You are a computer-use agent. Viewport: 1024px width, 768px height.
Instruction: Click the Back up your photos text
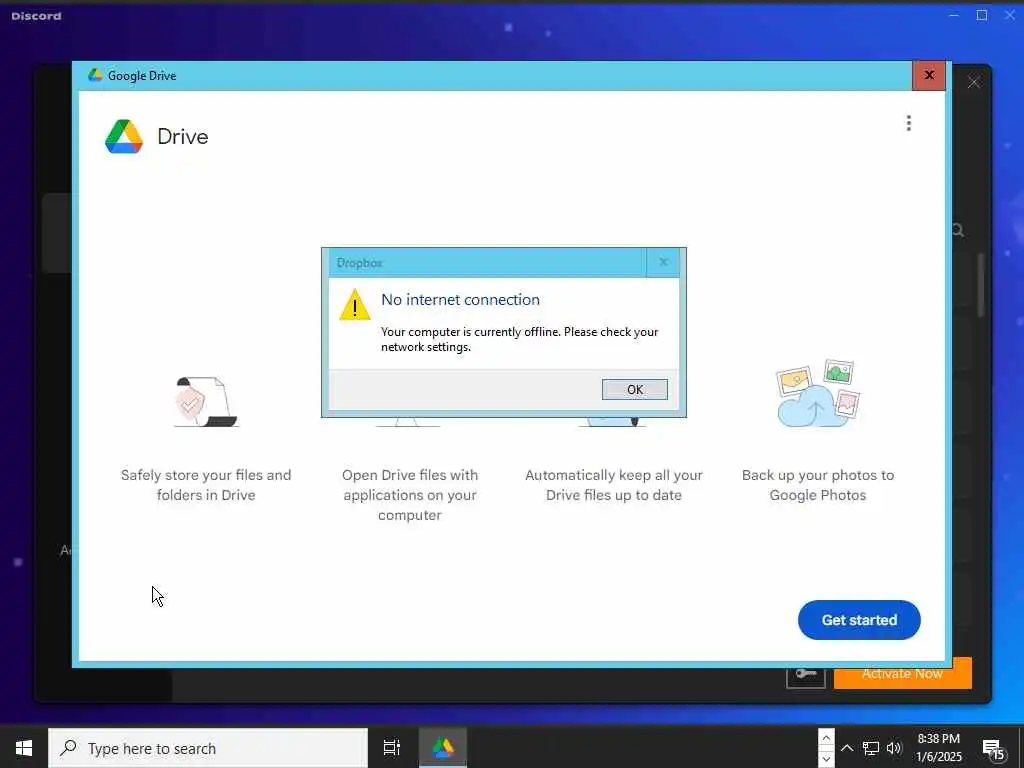[x=818, y=485]
